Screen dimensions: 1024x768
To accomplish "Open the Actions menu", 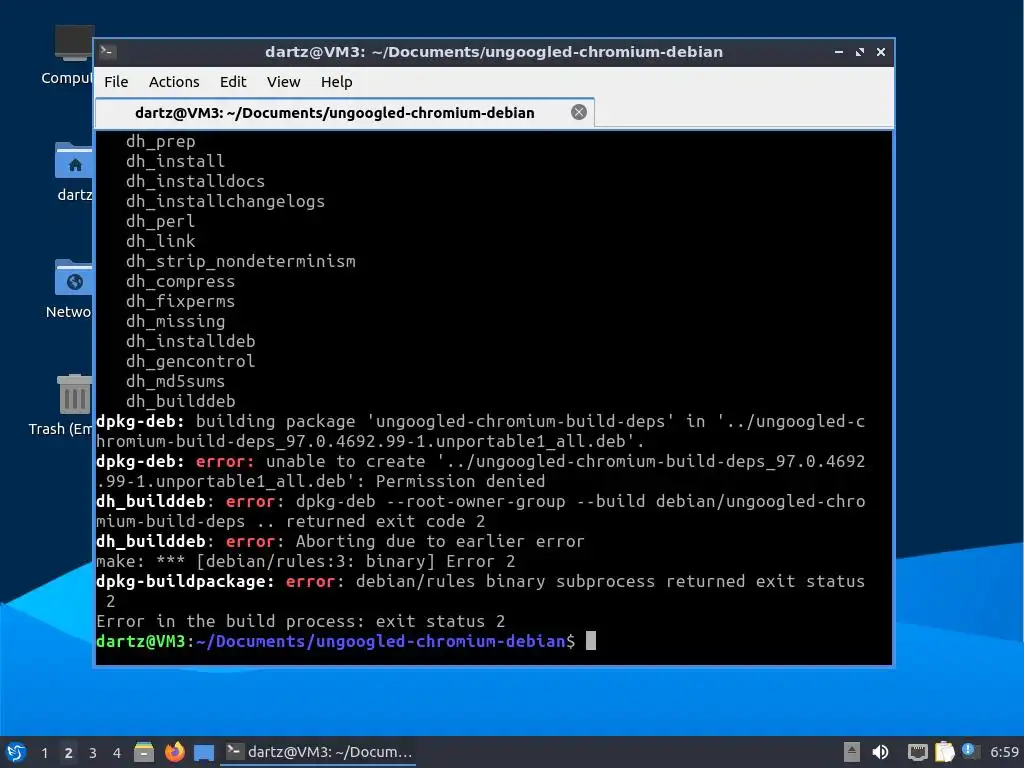I will click(174, 82).
